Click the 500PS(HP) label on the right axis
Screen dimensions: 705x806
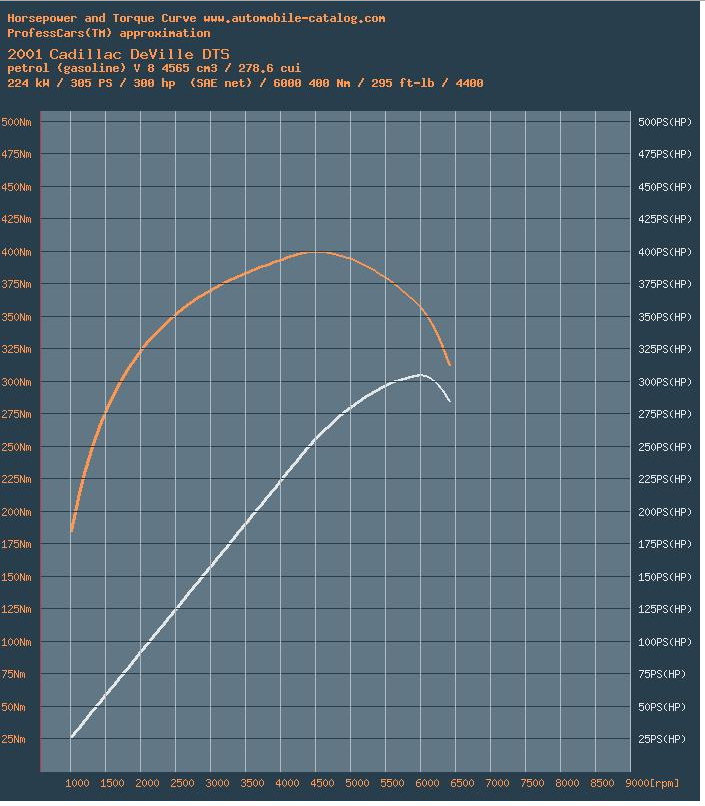click(664, 122)
